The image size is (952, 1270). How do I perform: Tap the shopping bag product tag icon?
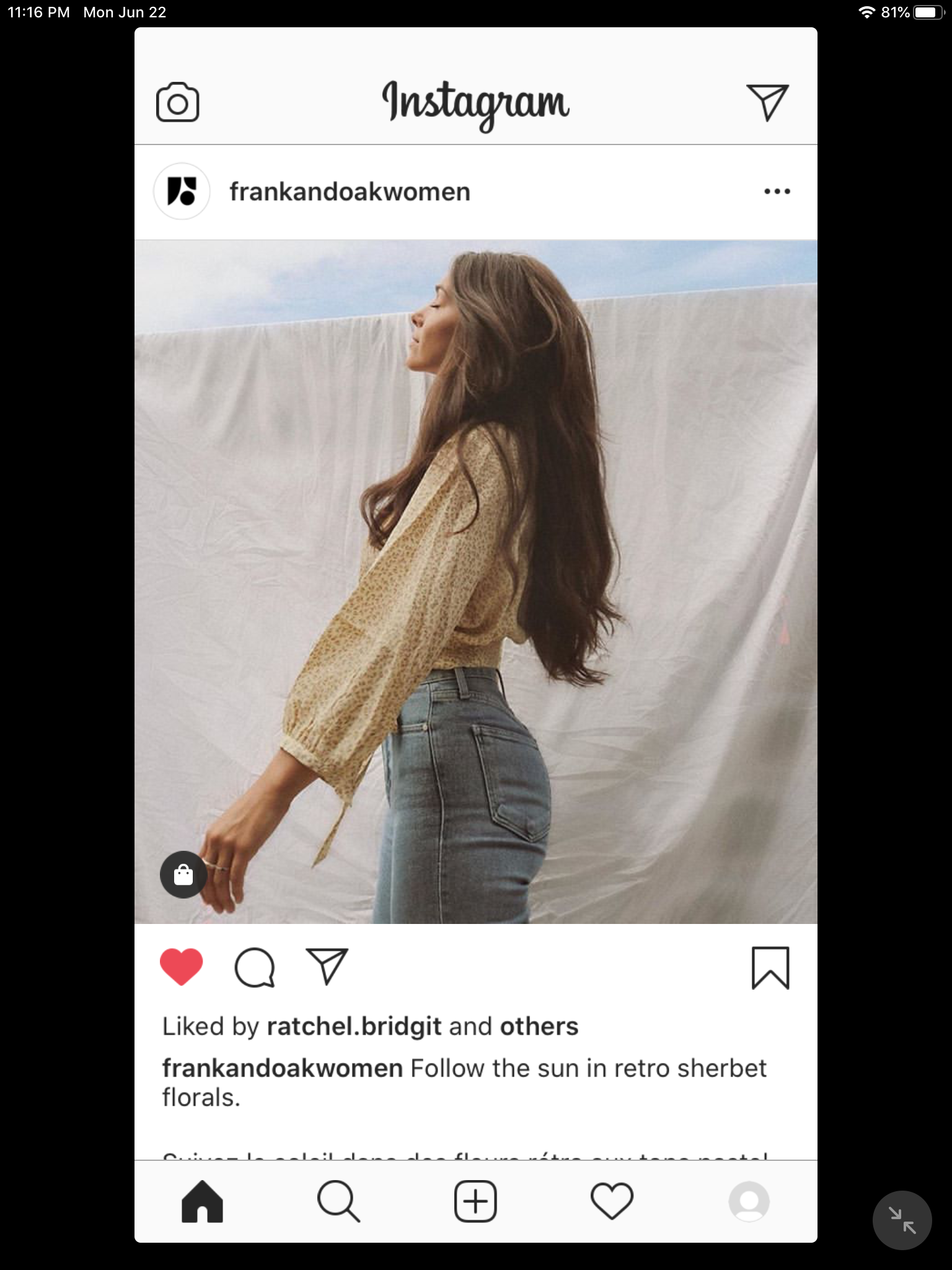[x=183, y=875]
